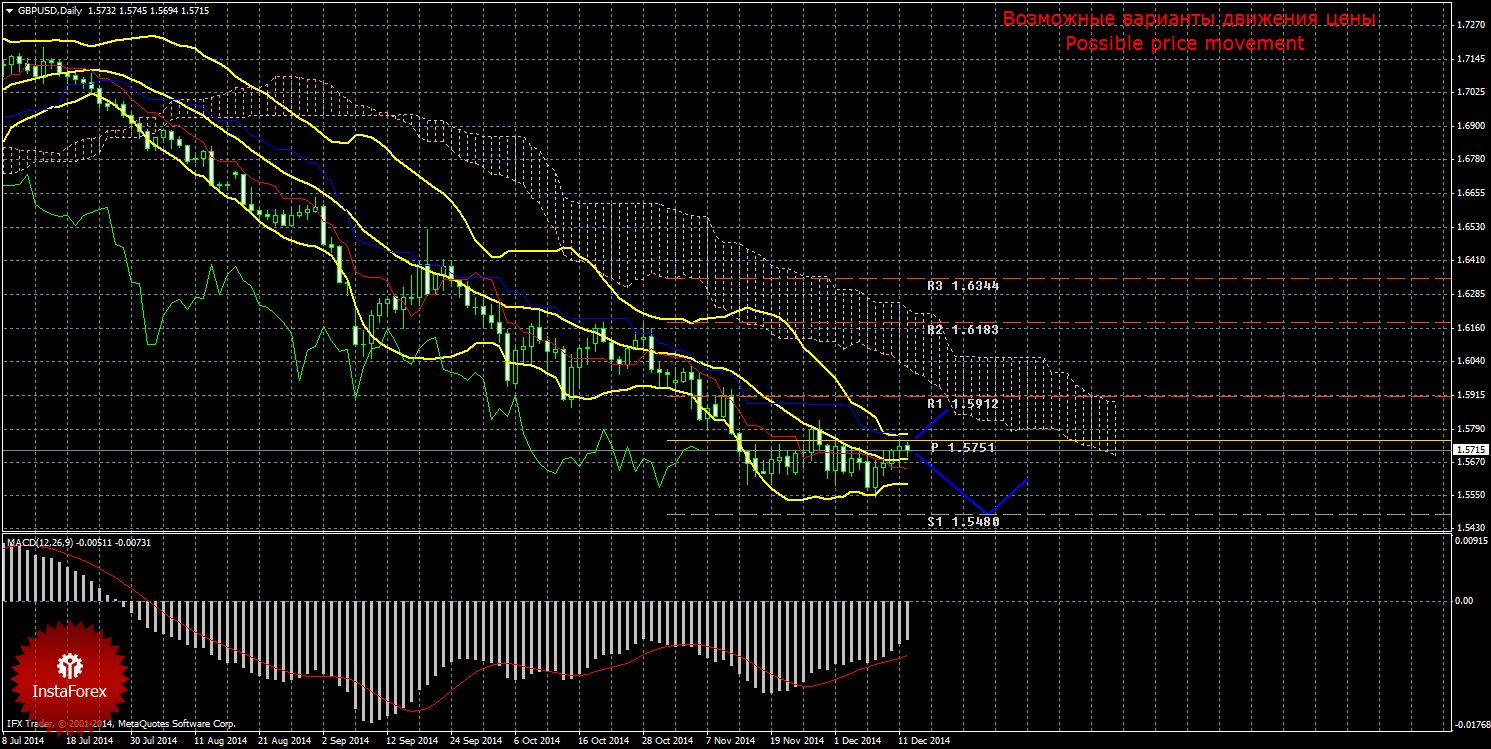Click the R2 1.6183 resistance label
Screen dimensions: 1491x749
click(962, 329)
